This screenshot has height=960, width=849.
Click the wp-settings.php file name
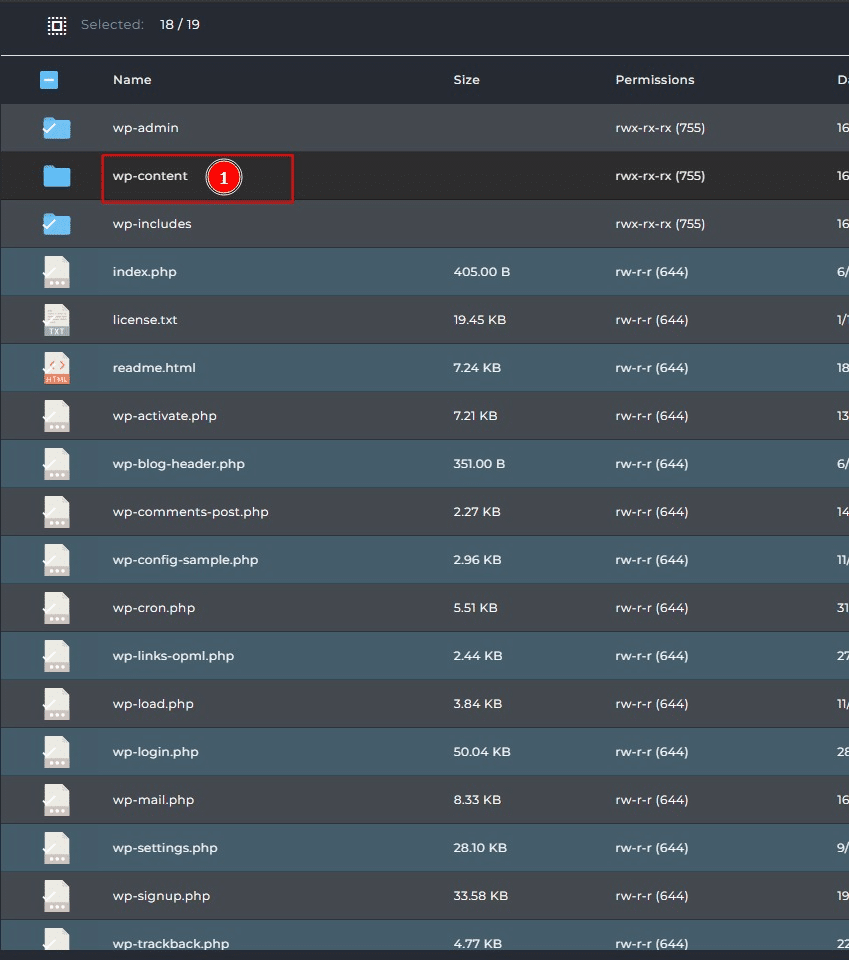click(x=165, y=848)
